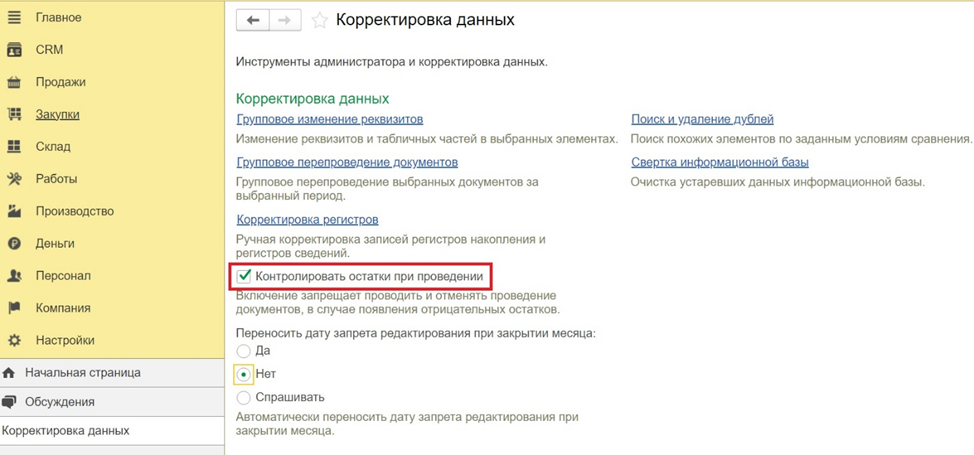Open the CRM section icon

14,50
